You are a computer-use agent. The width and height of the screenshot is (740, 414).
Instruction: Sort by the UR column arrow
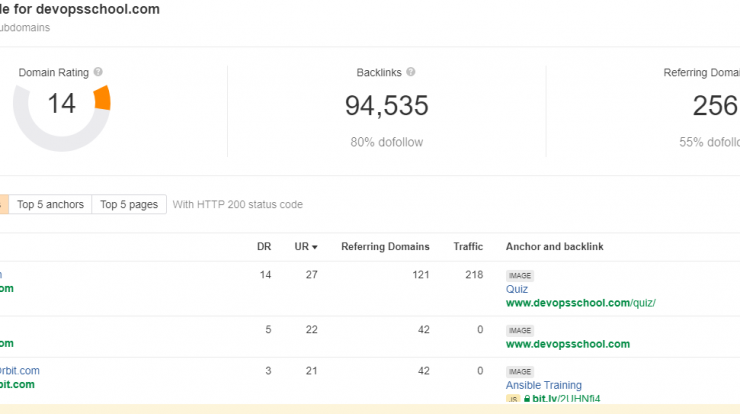click(315, 247)
